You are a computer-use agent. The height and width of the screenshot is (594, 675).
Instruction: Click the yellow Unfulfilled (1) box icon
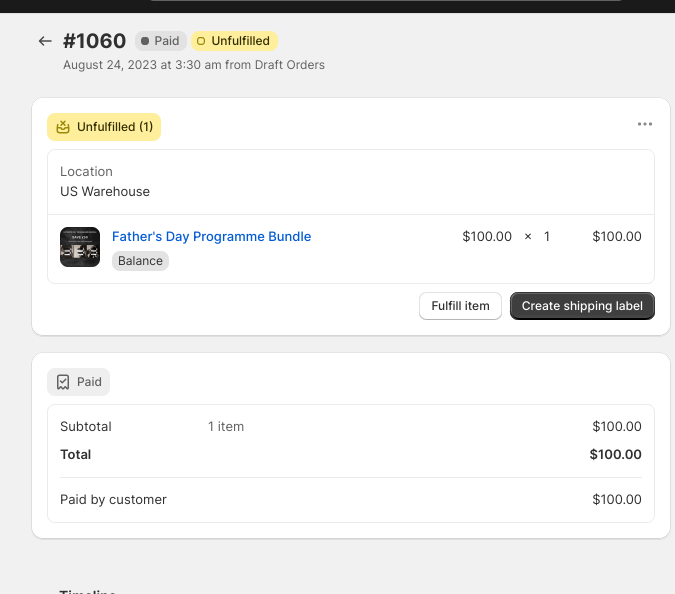[63, 127]
